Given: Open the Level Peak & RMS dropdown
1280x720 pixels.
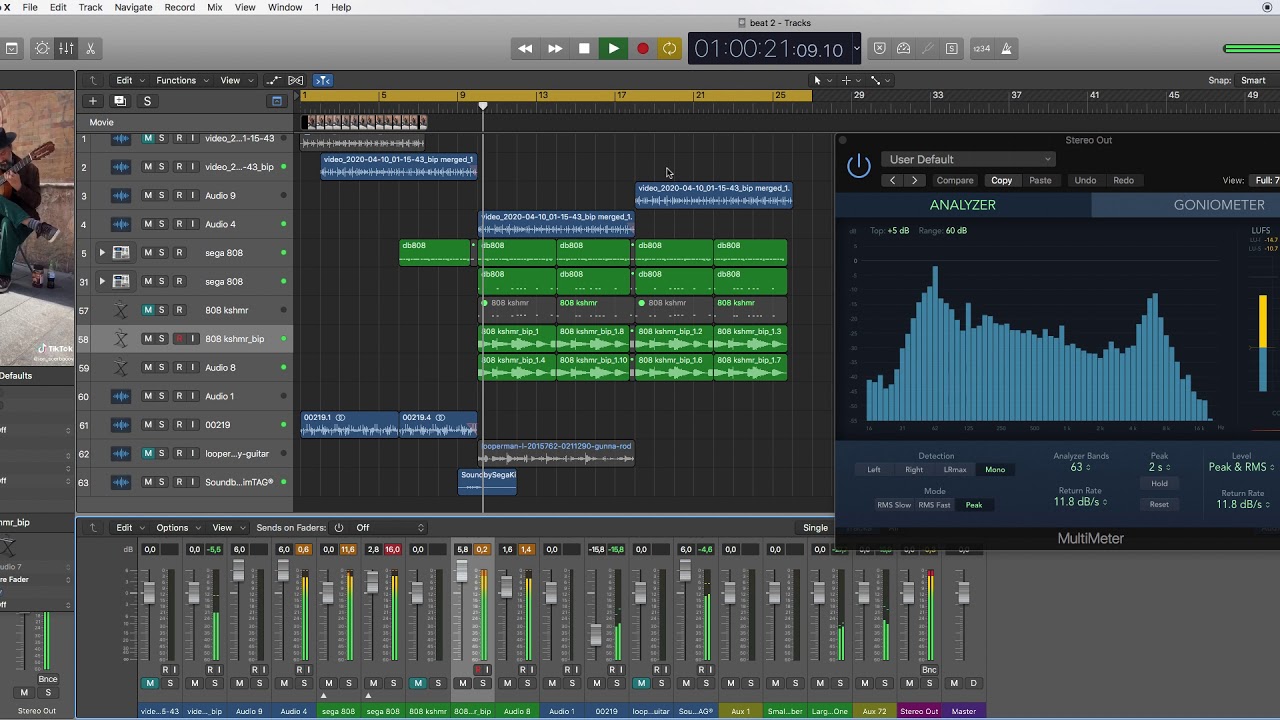Looking at the screenshot, I should click(1241, 467).
